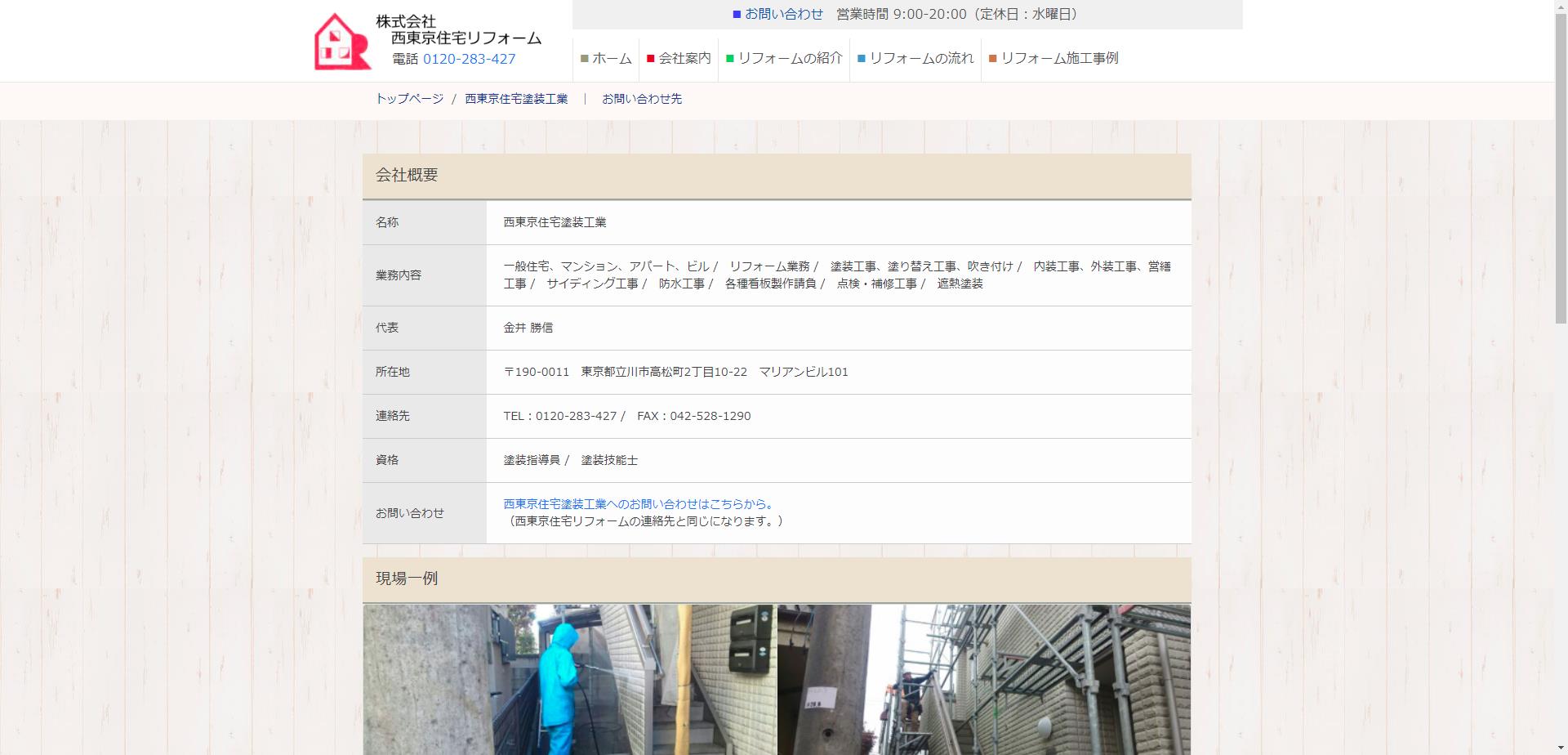Click the pink house logo icon

pos(343,42)
